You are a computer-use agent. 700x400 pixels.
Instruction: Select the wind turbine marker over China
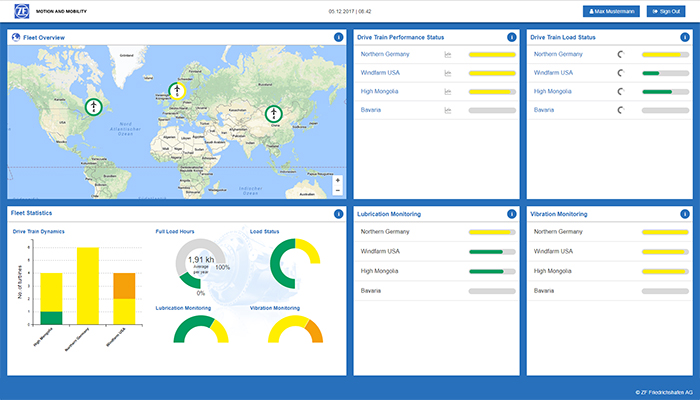274,114
